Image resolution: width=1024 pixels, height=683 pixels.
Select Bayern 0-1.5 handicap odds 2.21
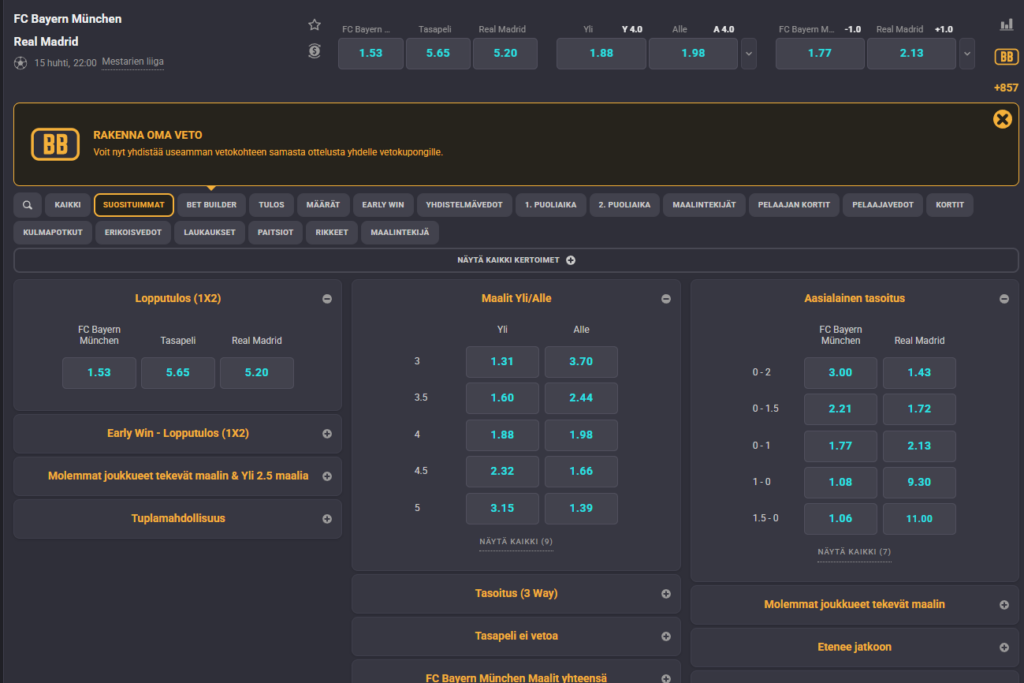(840, 409)
